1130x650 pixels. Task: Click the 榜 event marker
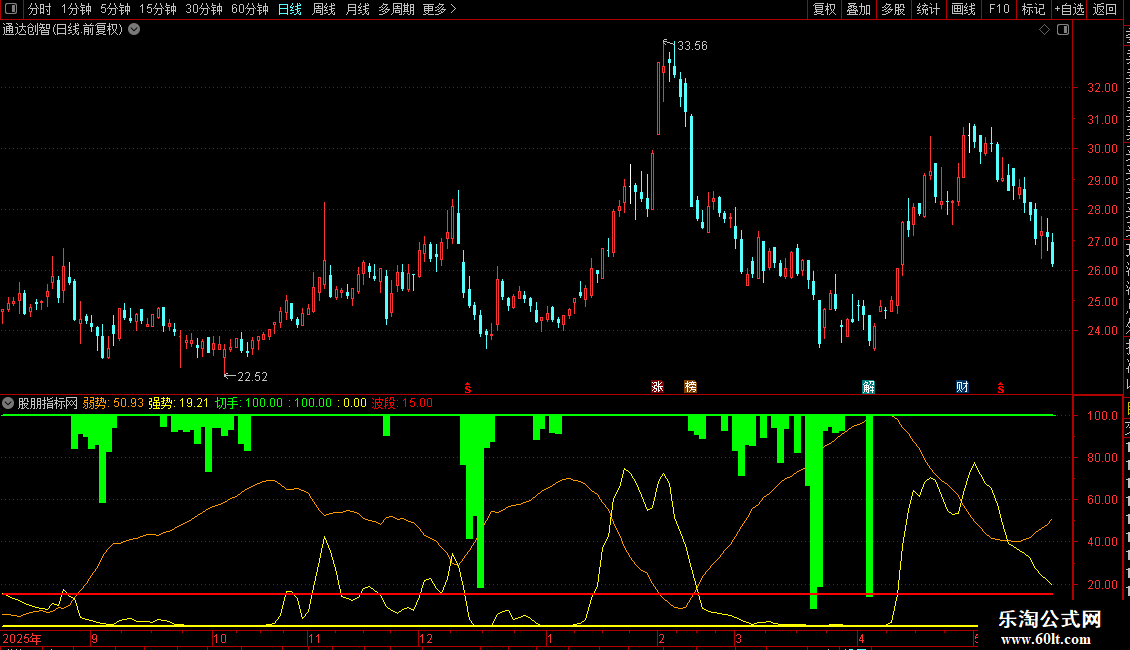click(690, 387)
